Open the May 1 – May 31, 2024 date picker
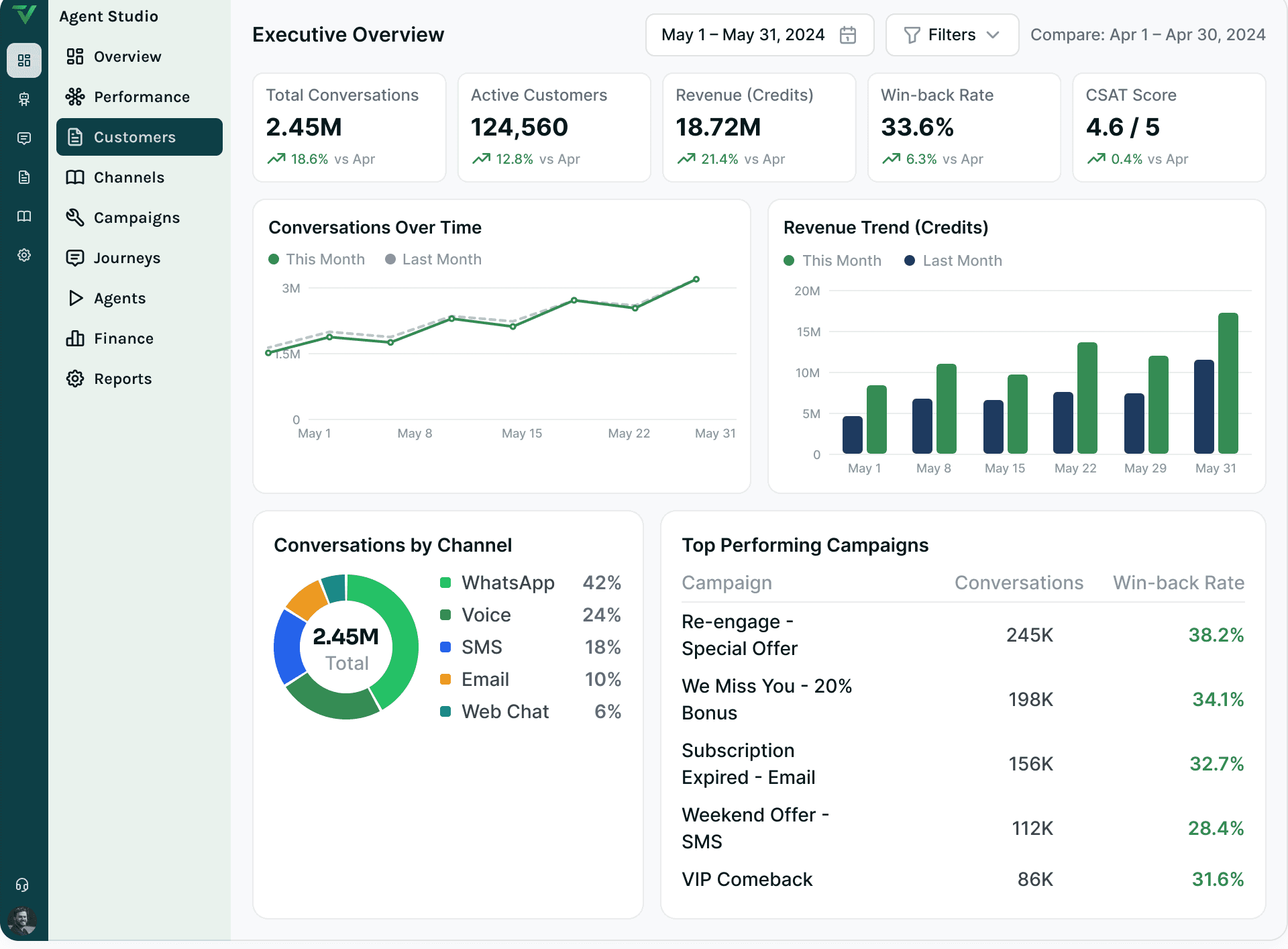The height and width of the screenshot is (949, 1288). tap(759, 35)
